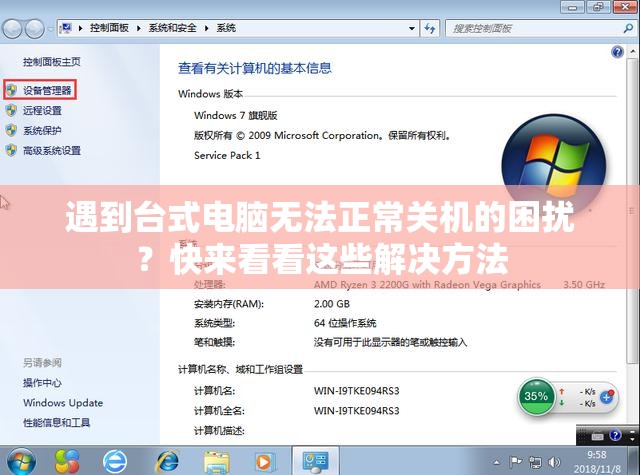The image size is (640, 475).
Task: Open 操作中心 link
Action: 42,382
